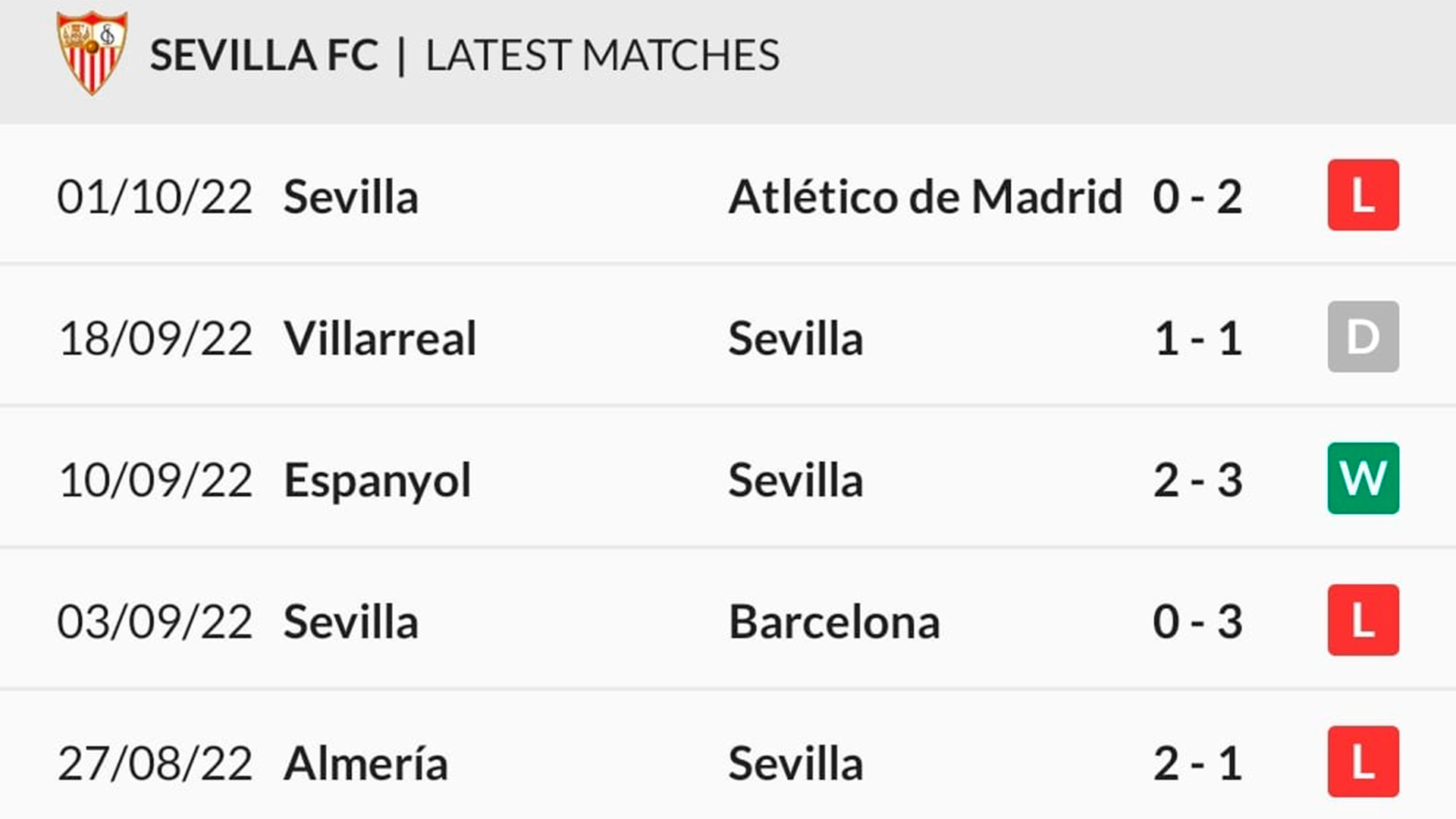Open the Villarreal team link
The width and height of the screenshot is (1456, 819).
coord(380,338)
